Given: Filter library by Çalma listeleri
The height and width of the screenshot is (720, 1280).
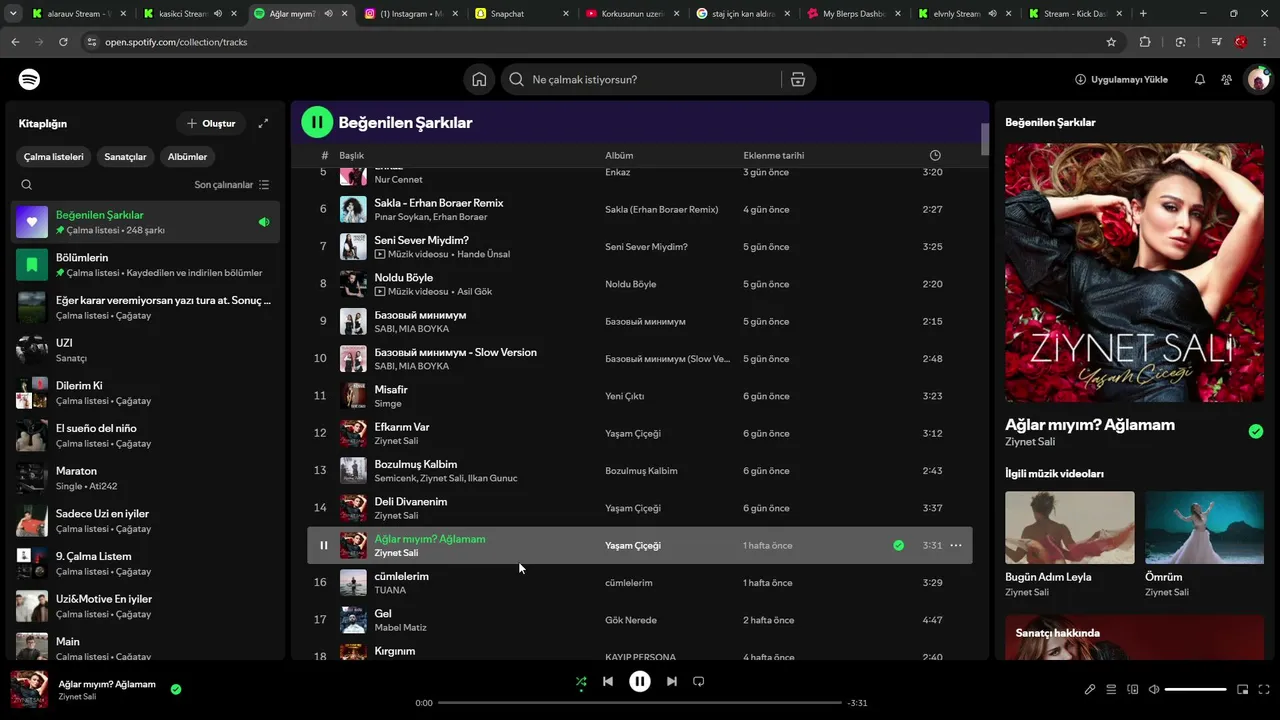Looking at the screenshot, I should [x=54, y=157].
